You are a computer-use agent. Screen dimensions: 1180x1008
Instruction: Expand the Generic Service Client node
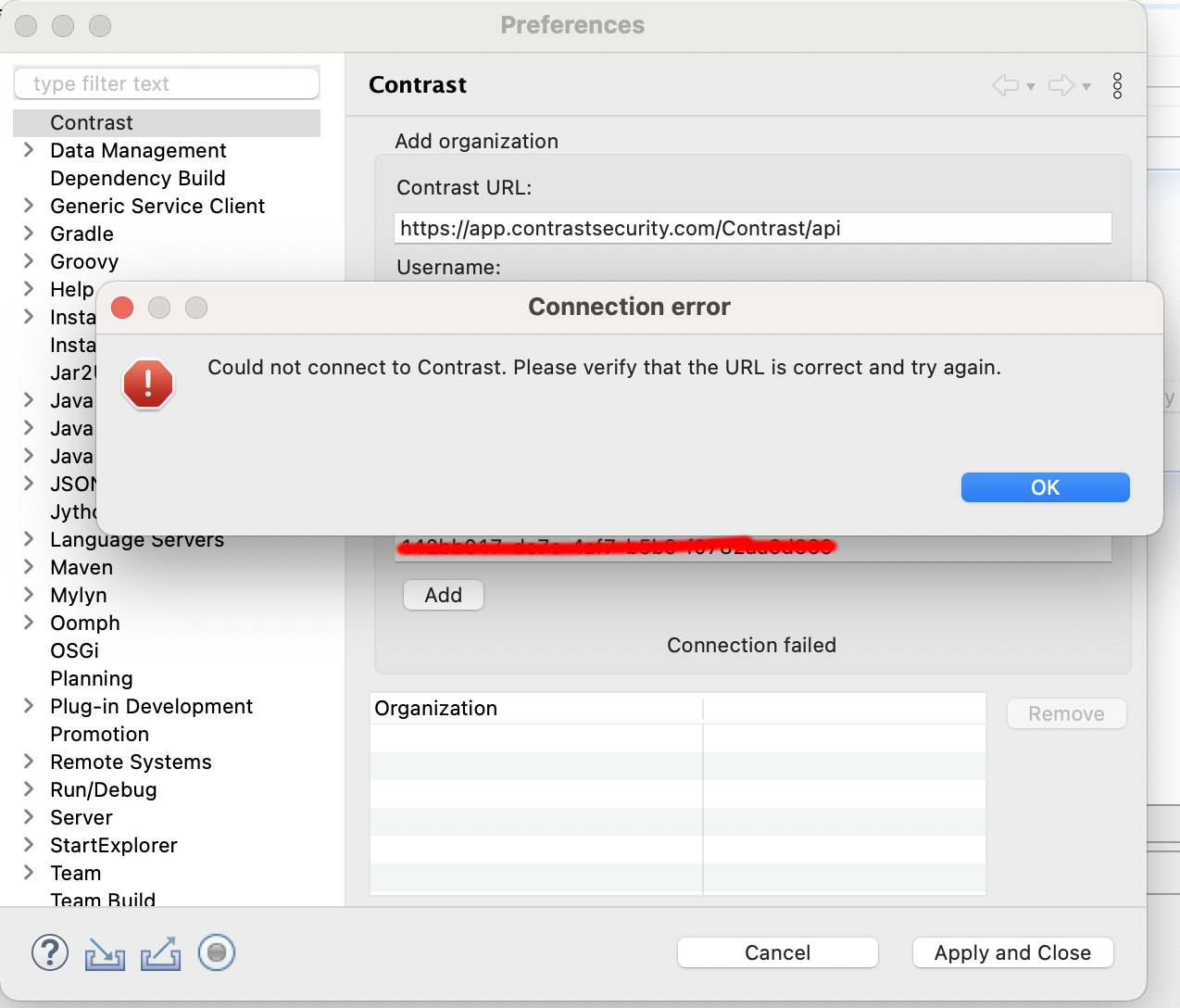[29, 206]
